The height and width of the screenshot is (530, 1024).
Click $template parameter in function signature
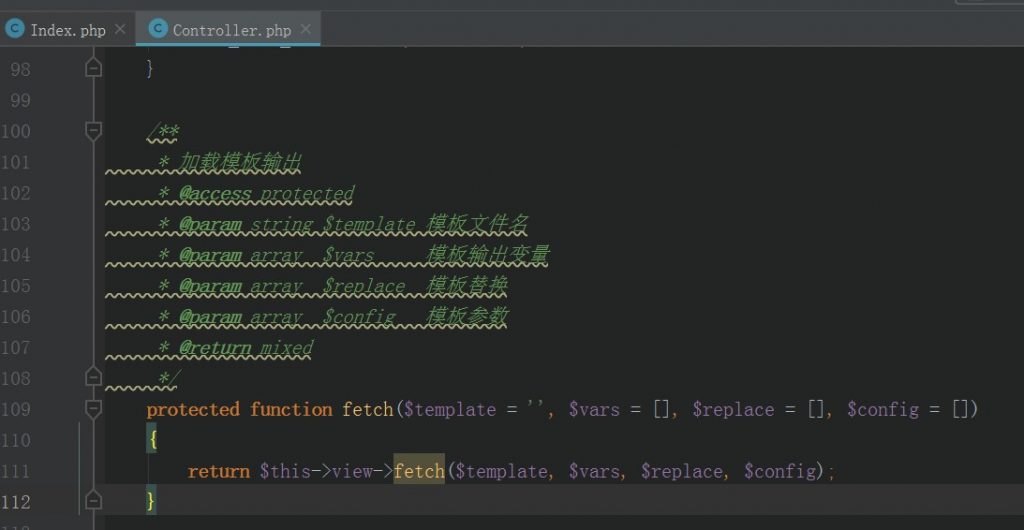449,410
